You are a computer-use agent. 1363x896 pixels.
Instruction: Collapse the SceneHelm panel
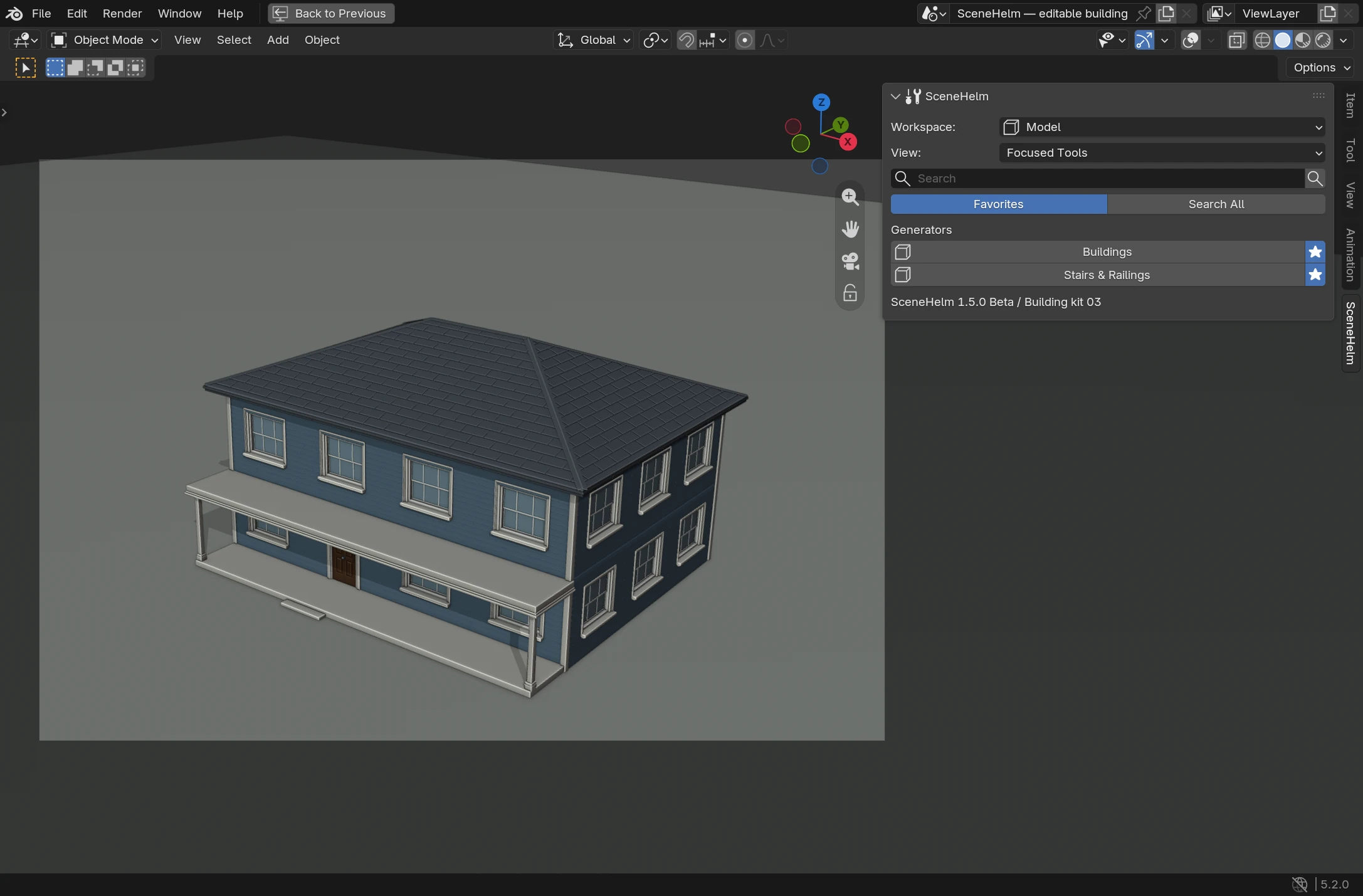coord(896,97)
